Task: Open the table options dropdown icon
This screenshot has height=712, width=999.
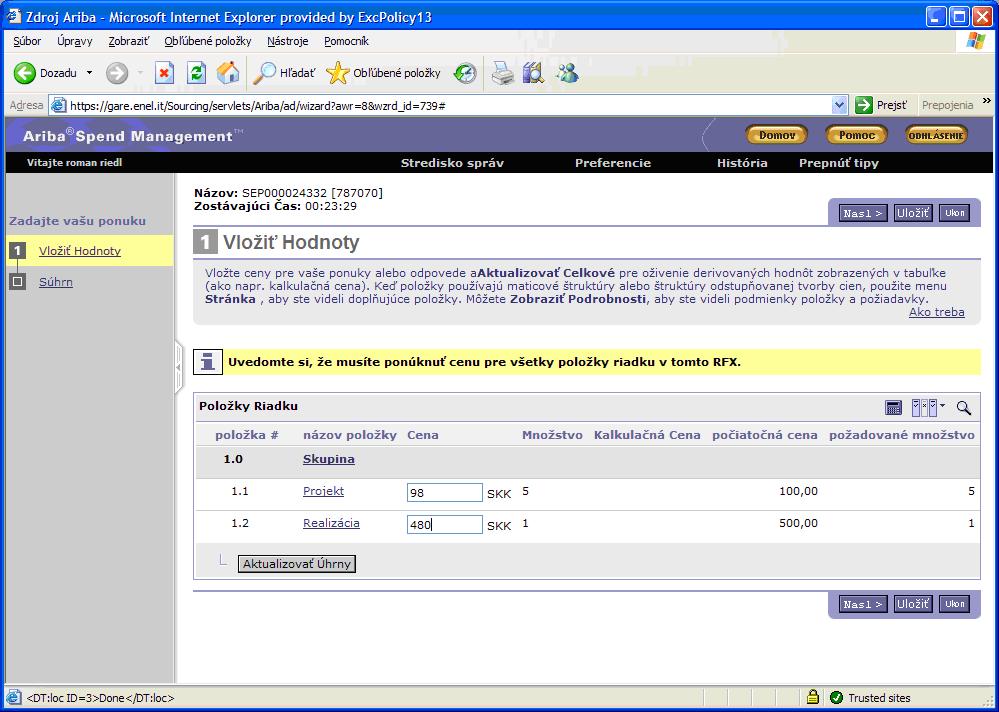Action: pyautogui.click(x=927, y=407)
